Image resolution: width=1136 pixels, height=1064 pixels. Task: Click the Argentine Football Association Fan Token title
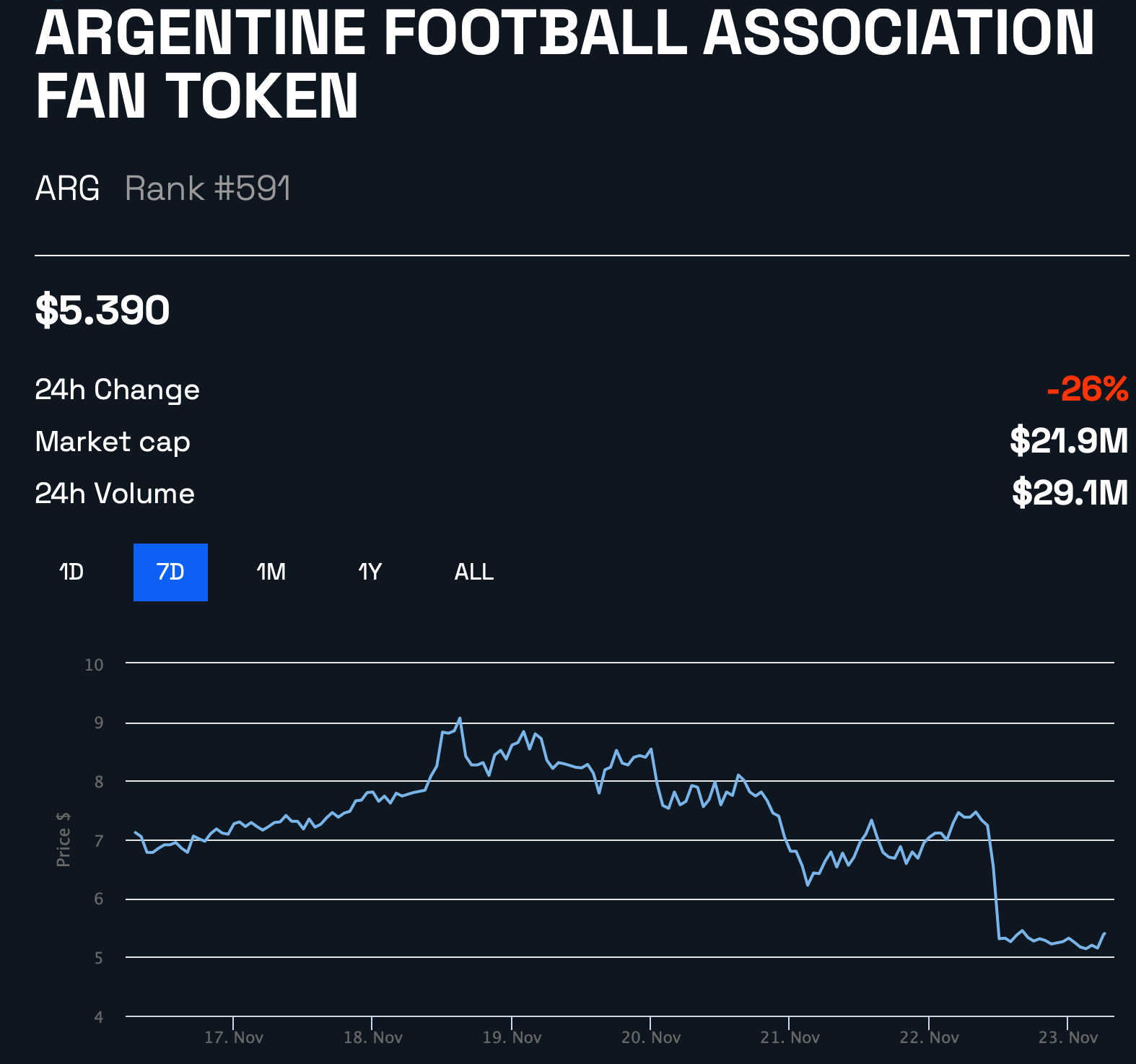click(x=564, y=64)
